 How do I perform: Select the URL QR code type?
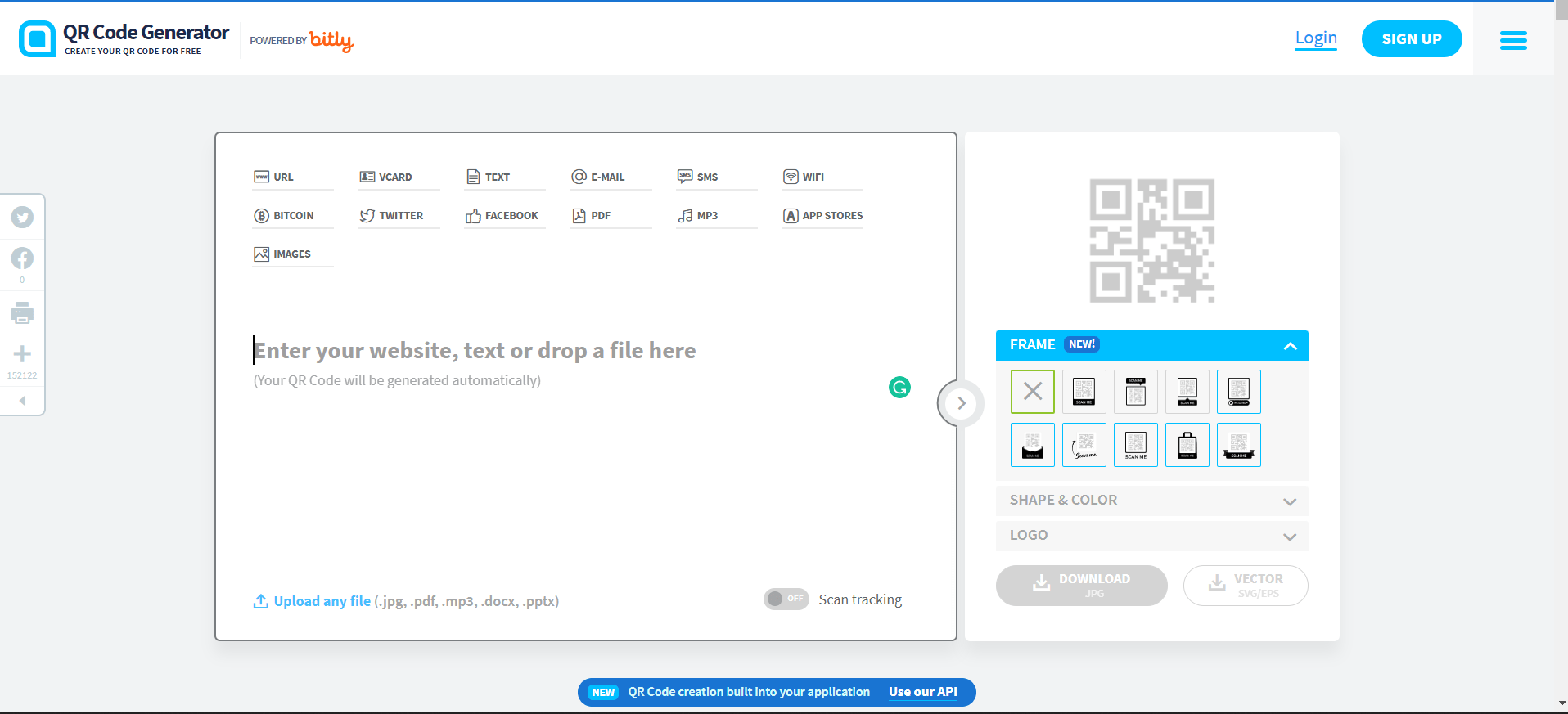[x=293, y=177]
